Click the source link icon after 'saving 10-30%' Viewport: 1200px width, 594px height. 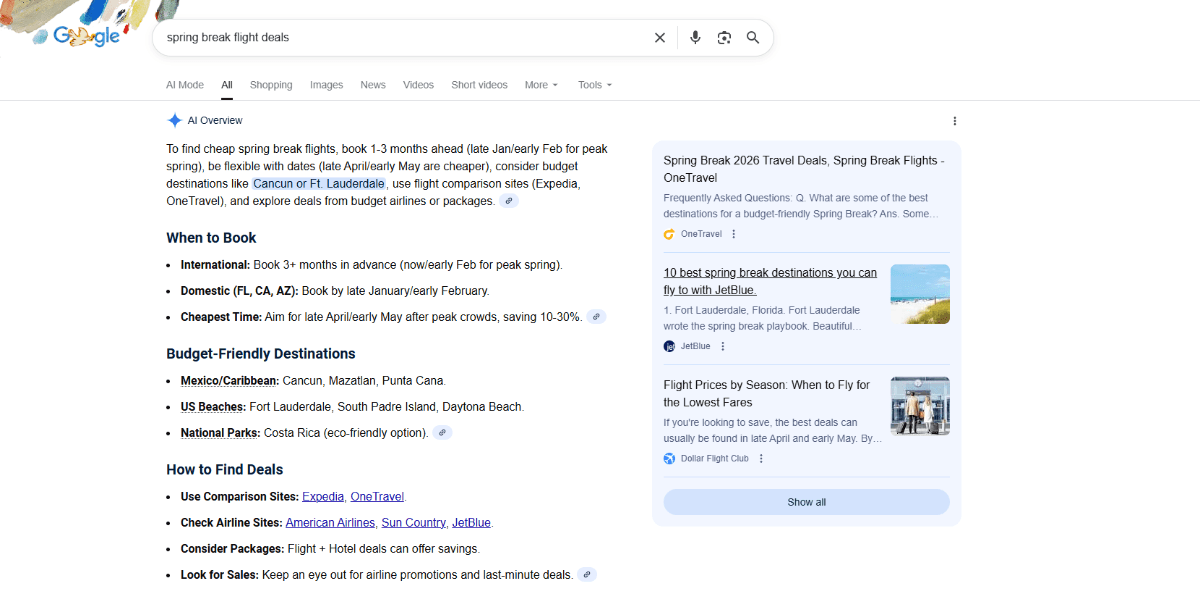pos(596,316)
